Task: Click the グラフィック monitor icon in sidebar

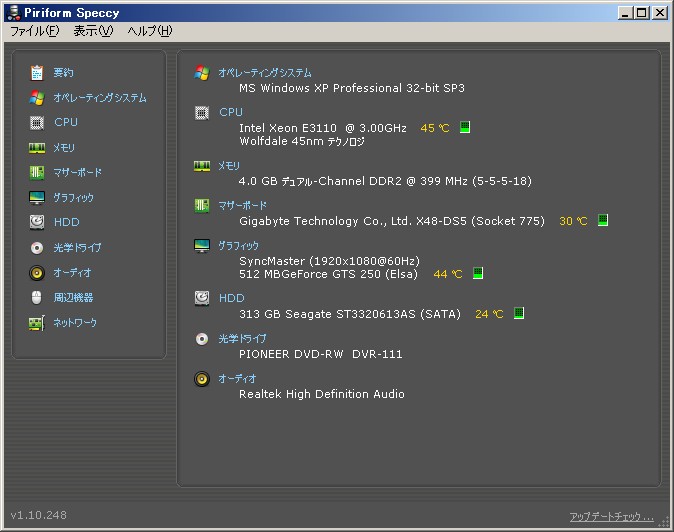Action: tap(37, 198)
